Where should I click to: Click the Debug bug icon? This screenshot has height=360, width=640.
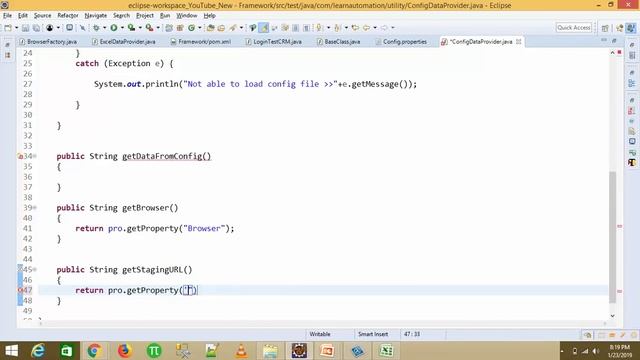pyautogui.click(x=96, y=28)
